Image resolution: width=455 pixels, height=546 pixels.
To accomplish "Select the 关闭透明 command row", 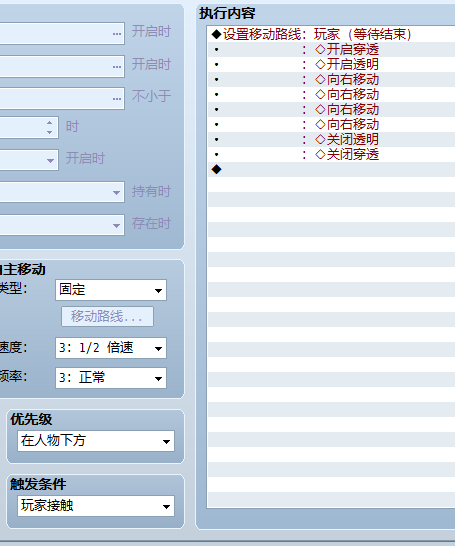I will [x=331, y=139].
